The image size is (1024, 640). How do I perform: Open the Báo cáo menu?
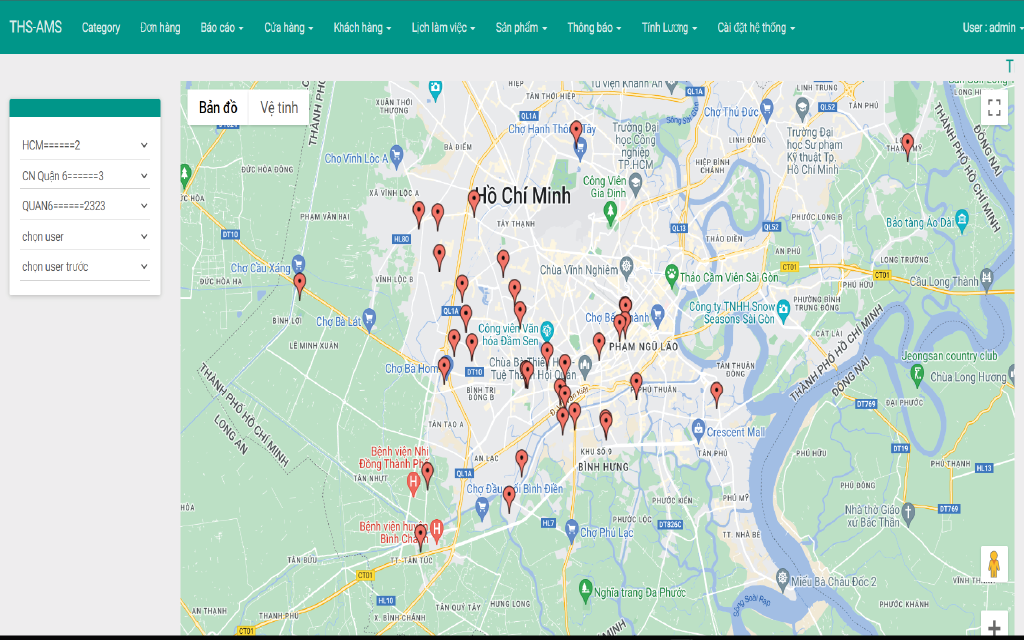click(222, 28)
